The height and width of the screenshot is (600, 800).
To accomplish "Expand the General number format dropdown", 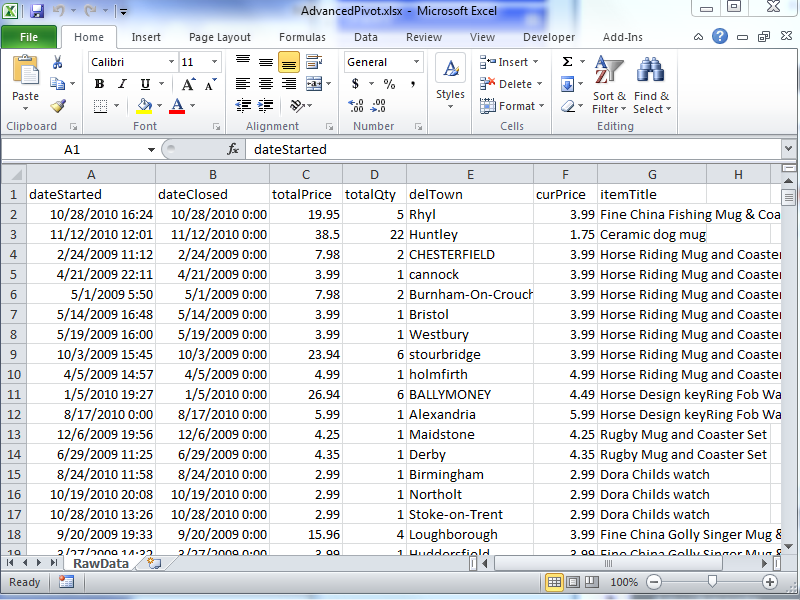I will [x=417, y=62].
